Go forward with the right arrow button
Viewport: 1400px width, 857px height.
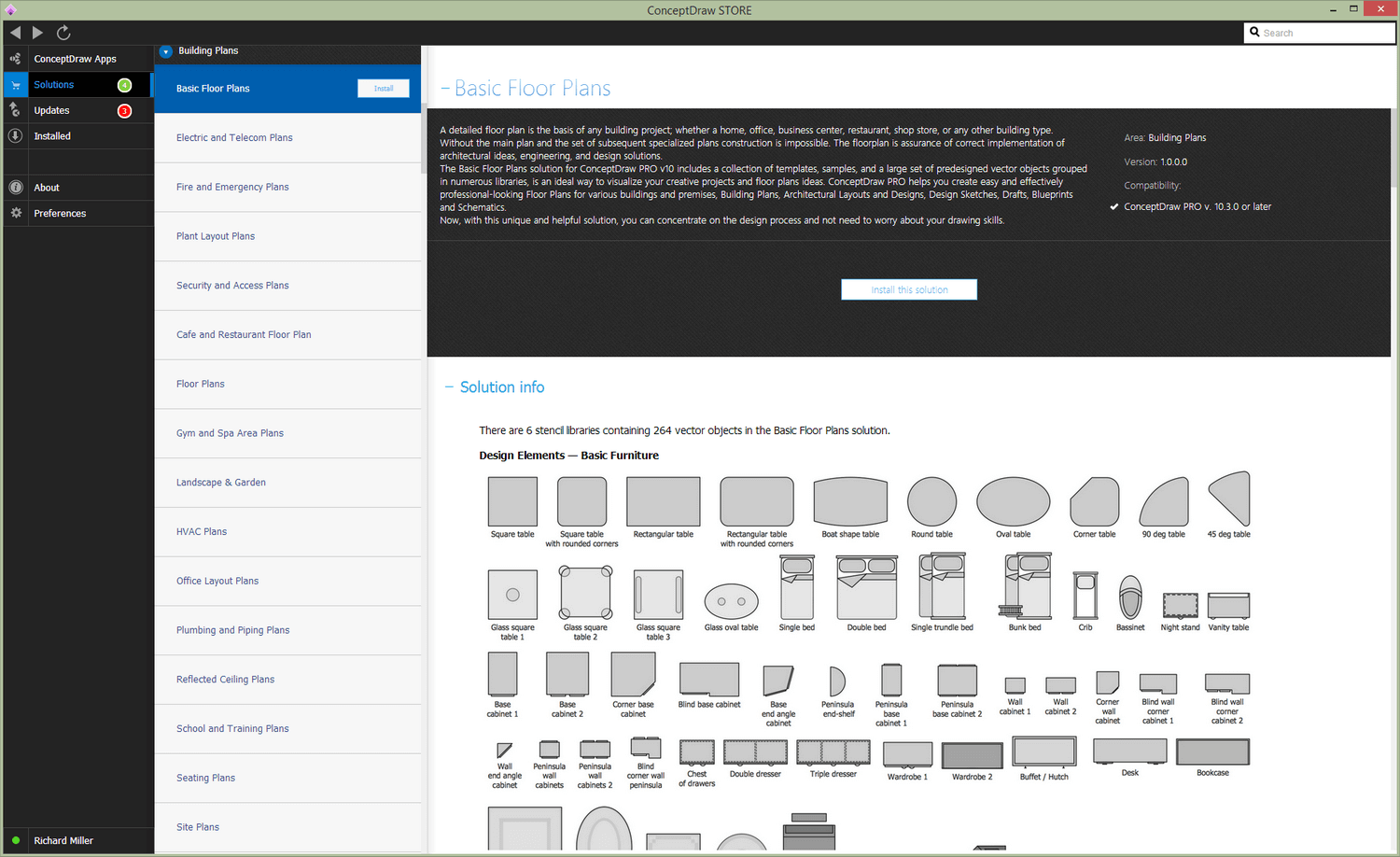coord(37,33)
